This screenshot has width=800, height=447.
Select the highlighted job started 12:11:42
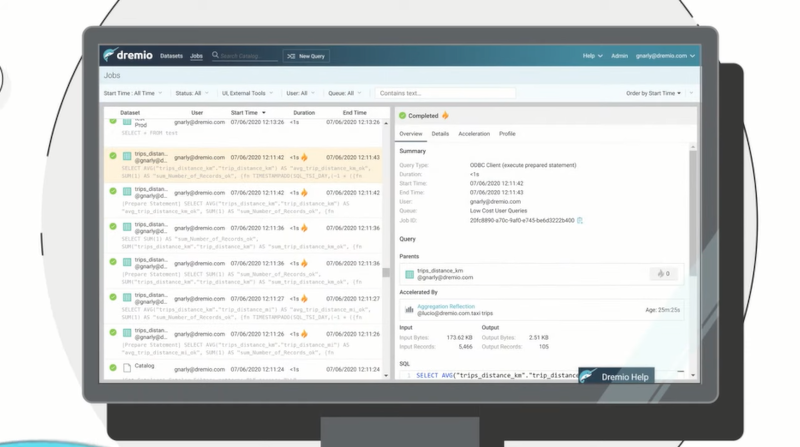coord(243,165)
